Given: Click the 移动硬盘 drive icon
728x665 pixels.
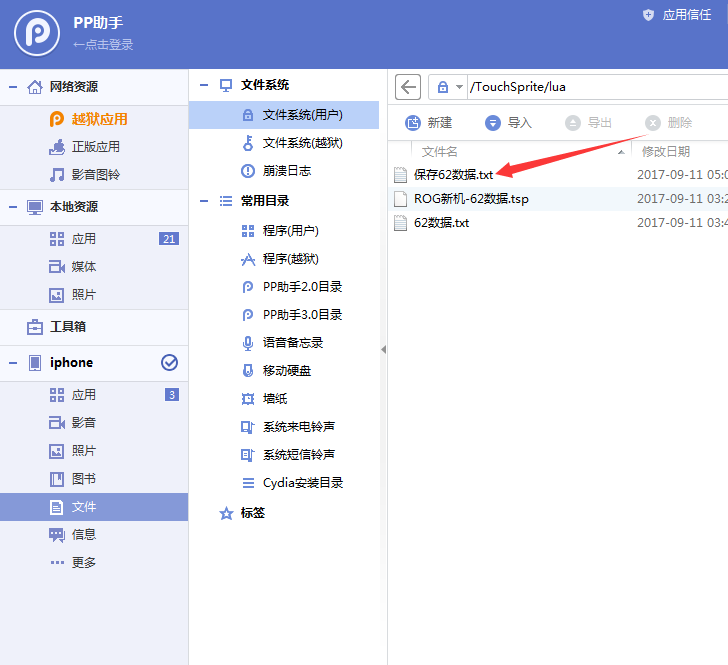Looking at the screenshot, I should coord(248,371).
